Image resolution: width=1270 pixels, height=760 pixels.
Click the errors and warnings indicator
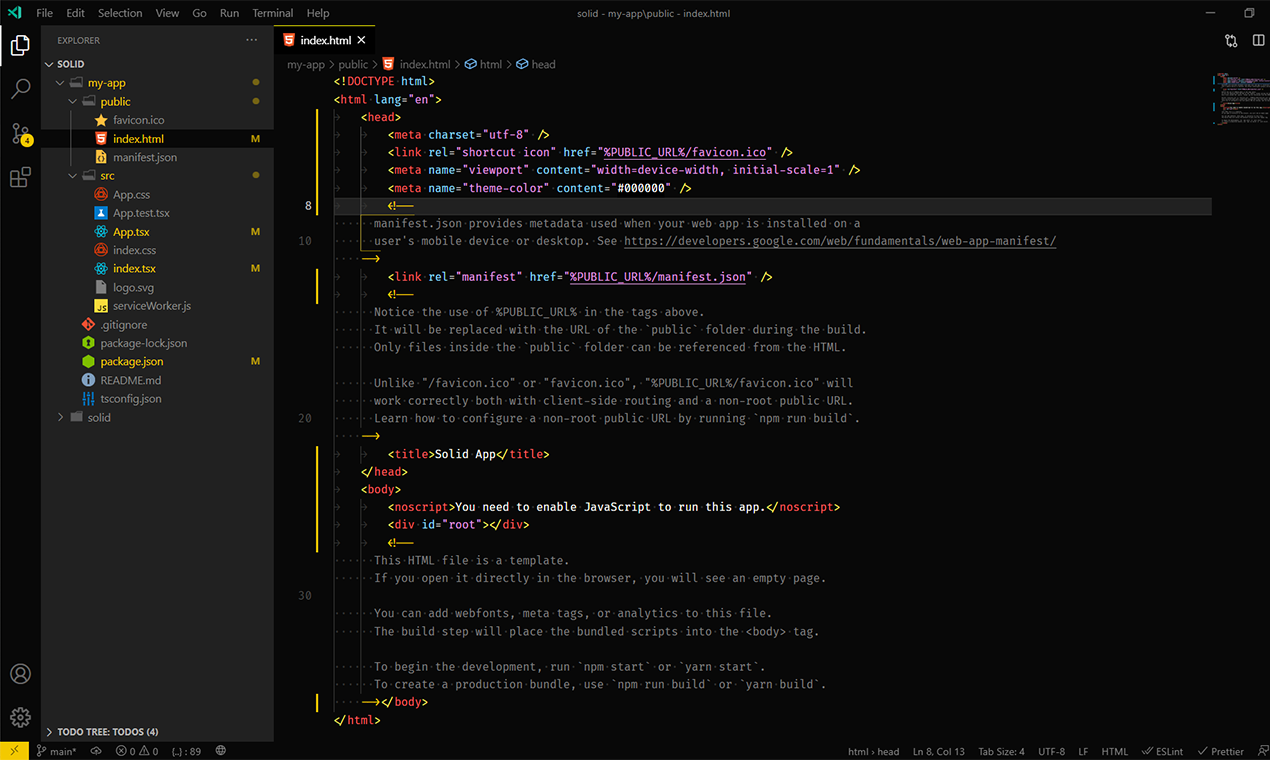click(135, 751)
